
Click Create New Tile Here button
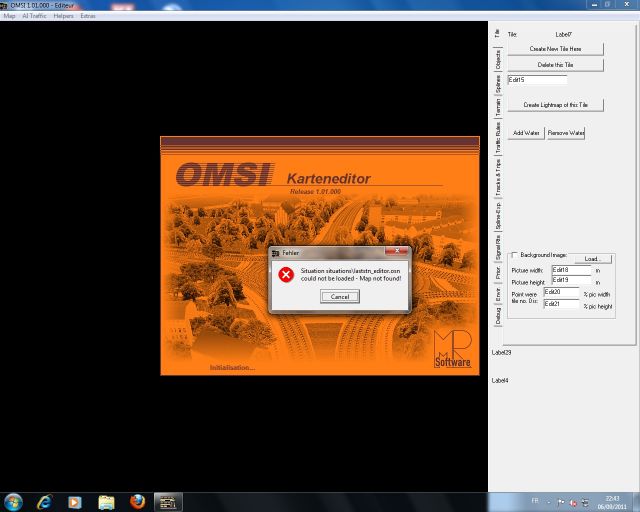point(555,49)
